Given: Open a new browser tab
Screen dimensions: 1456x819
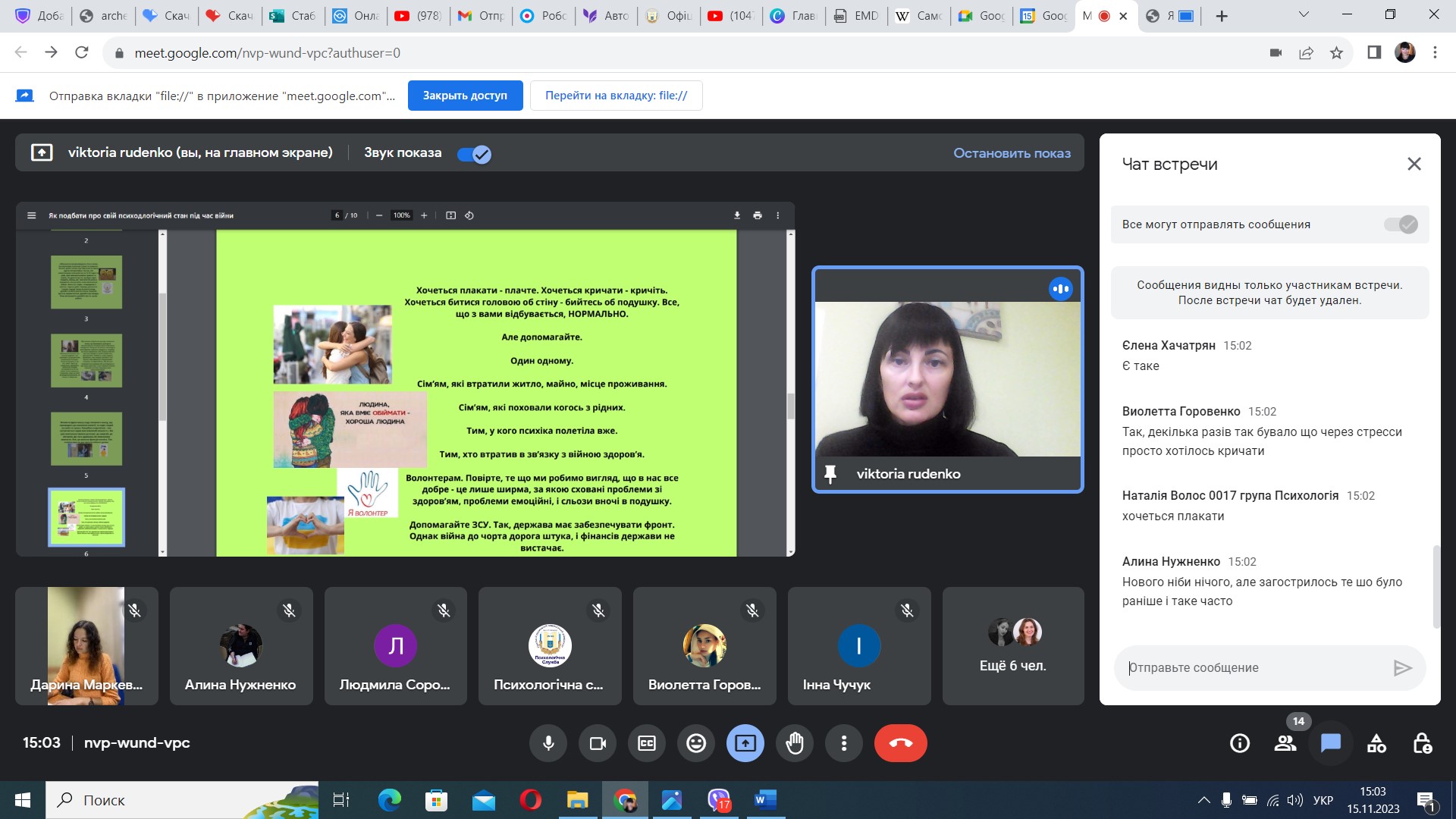Looking at the screenshot, I should coord(1222,16).
